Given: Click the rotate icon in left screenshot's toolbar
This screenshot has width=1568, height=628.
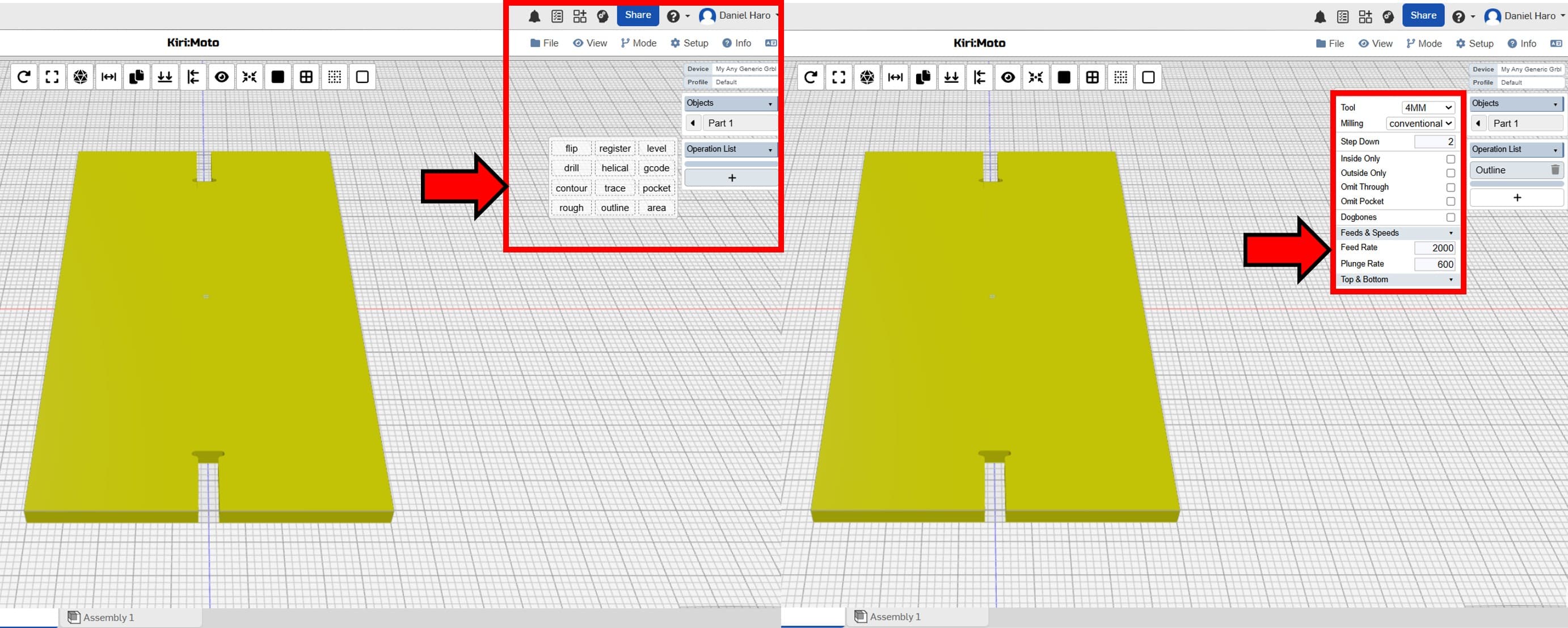Looking at the screenshot, I should [24, 77].
